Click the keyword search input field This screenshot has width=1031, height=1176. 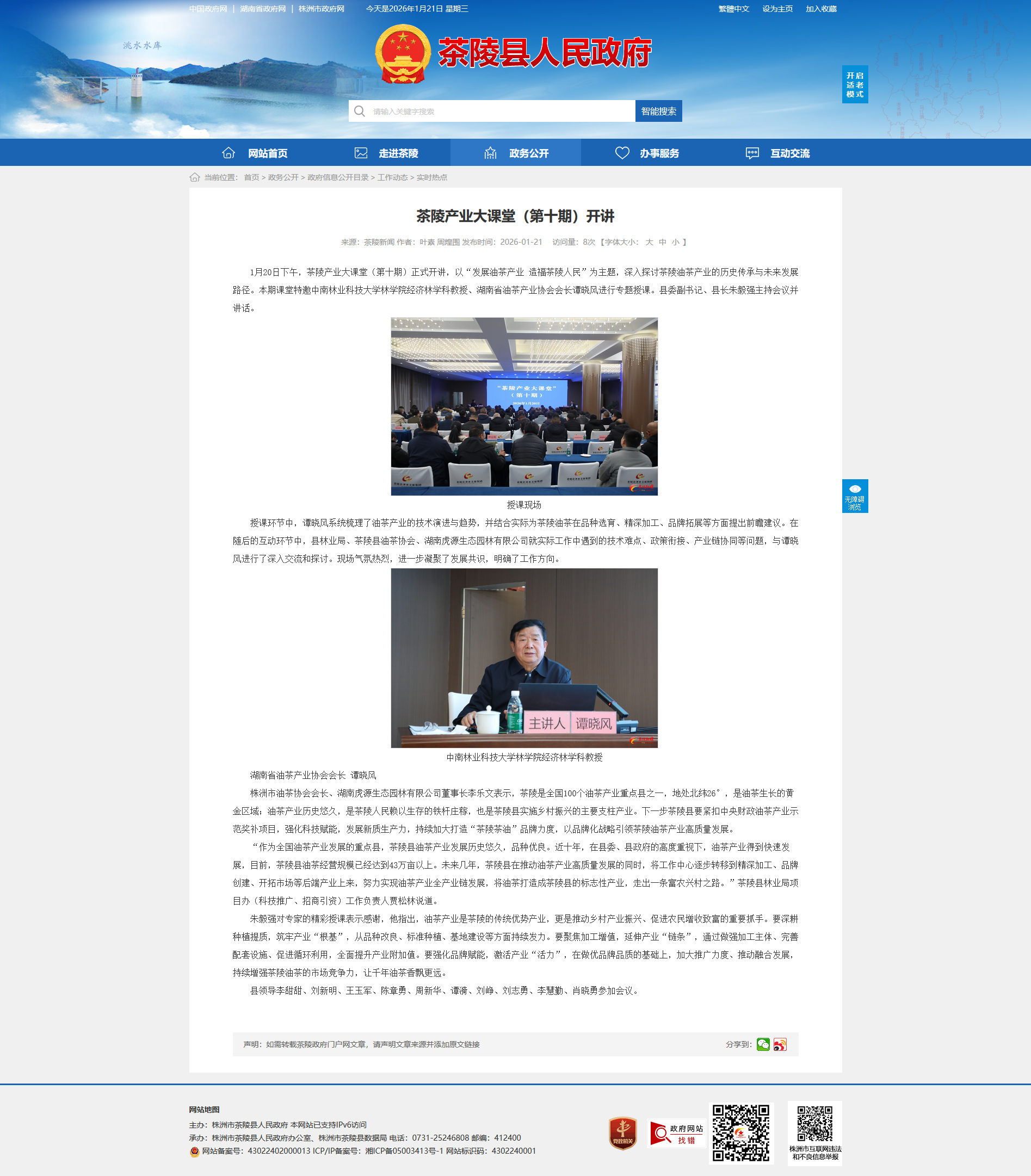pos(501,111)
